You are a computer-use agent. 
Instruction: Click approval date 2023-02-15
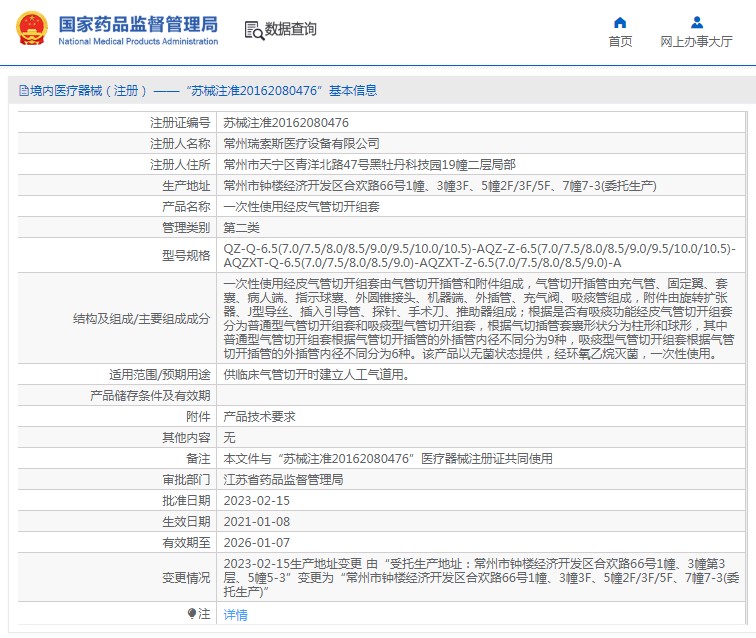click(x=256, y=500)
